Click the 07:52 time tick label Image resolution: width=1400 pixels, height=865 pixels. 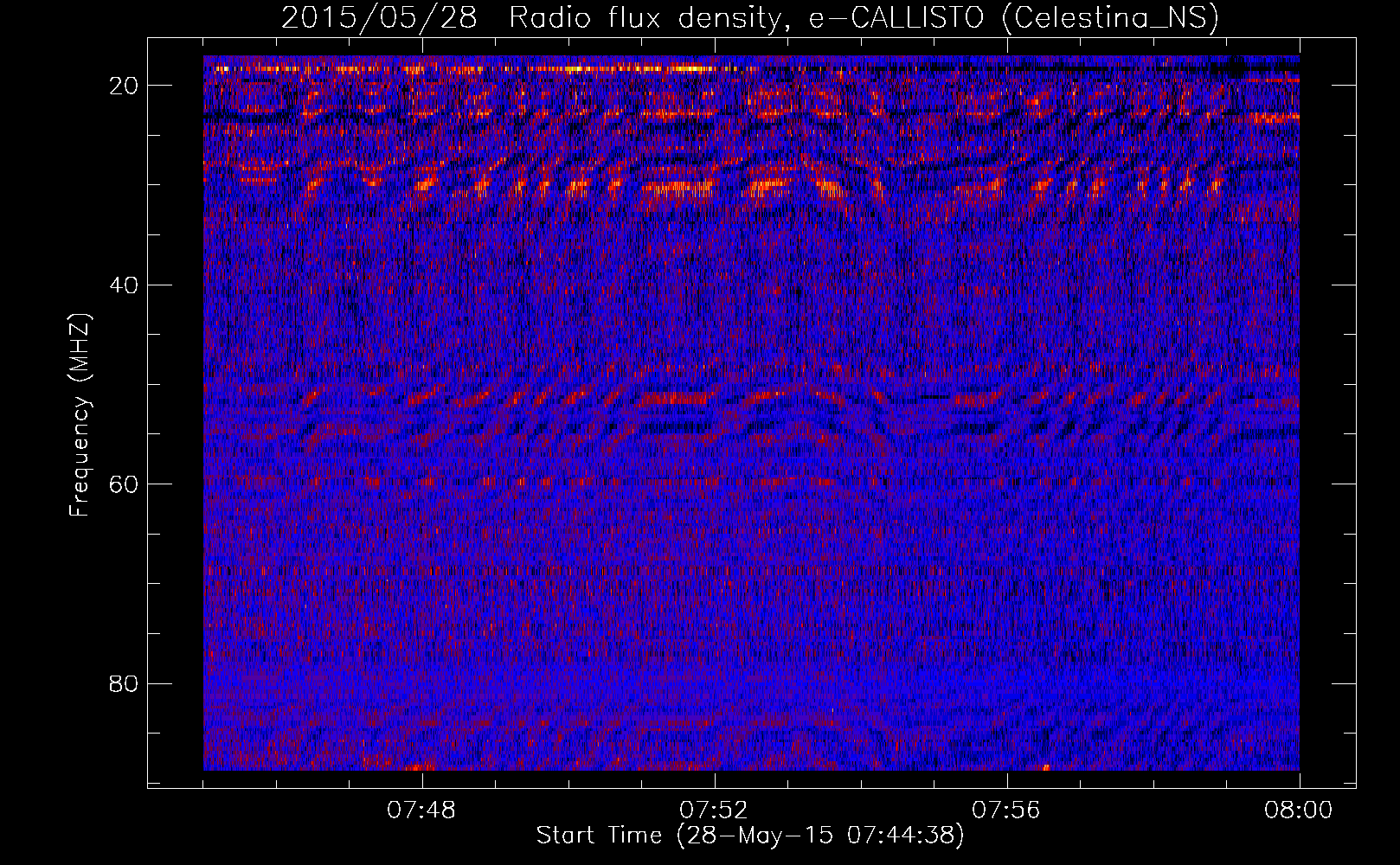coord(714,811)
